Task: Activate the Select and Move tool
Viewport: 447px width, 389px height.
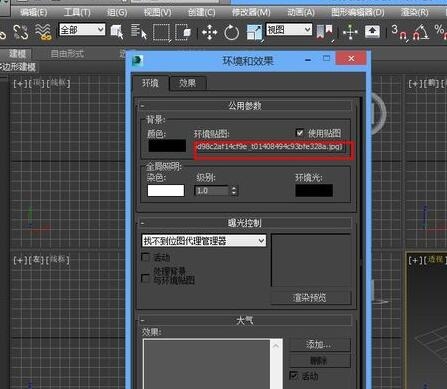Action: click(210, 33)
